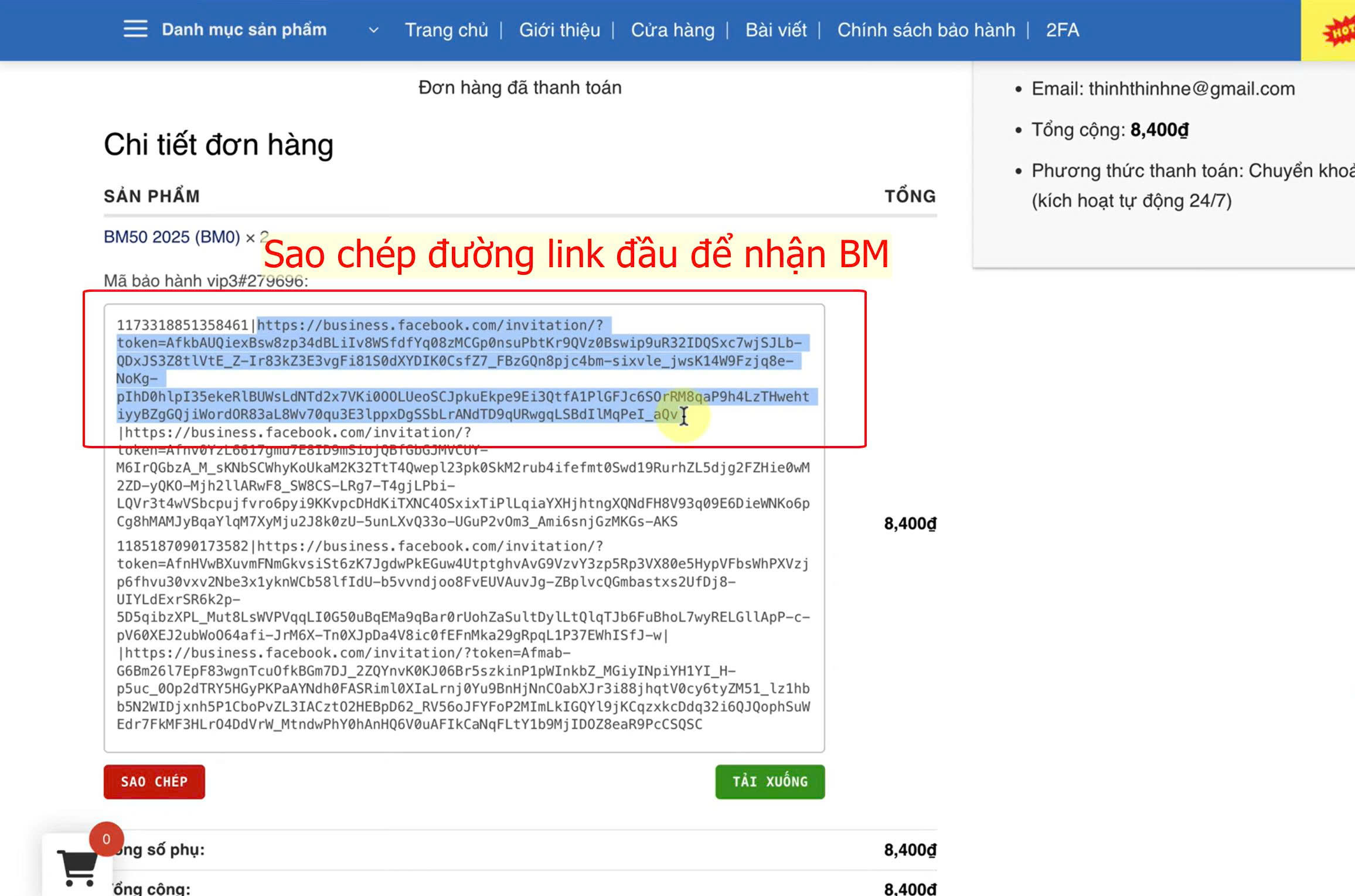Click the red cart count badge
Image resolution: width=1355 pixels, height=896 pixels.
point(106,839)
